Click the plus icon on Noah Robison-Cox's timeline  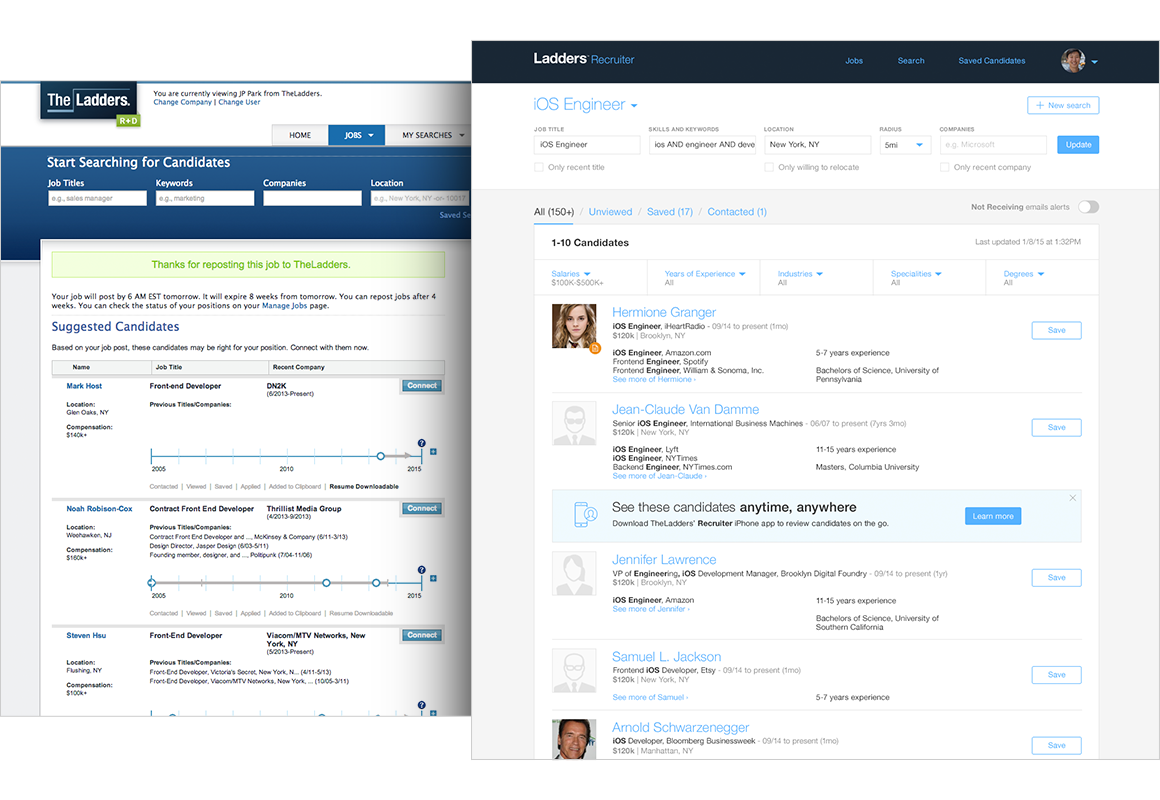[434, 578]
